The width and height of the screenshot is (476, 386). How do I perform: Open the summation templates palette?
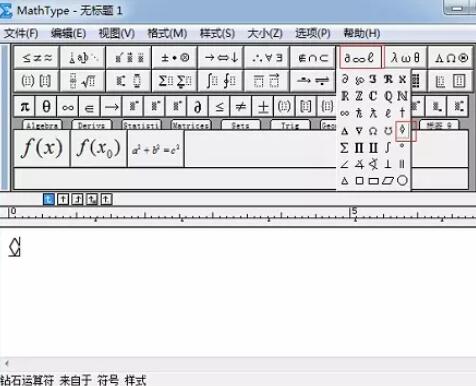click(175, 81)
